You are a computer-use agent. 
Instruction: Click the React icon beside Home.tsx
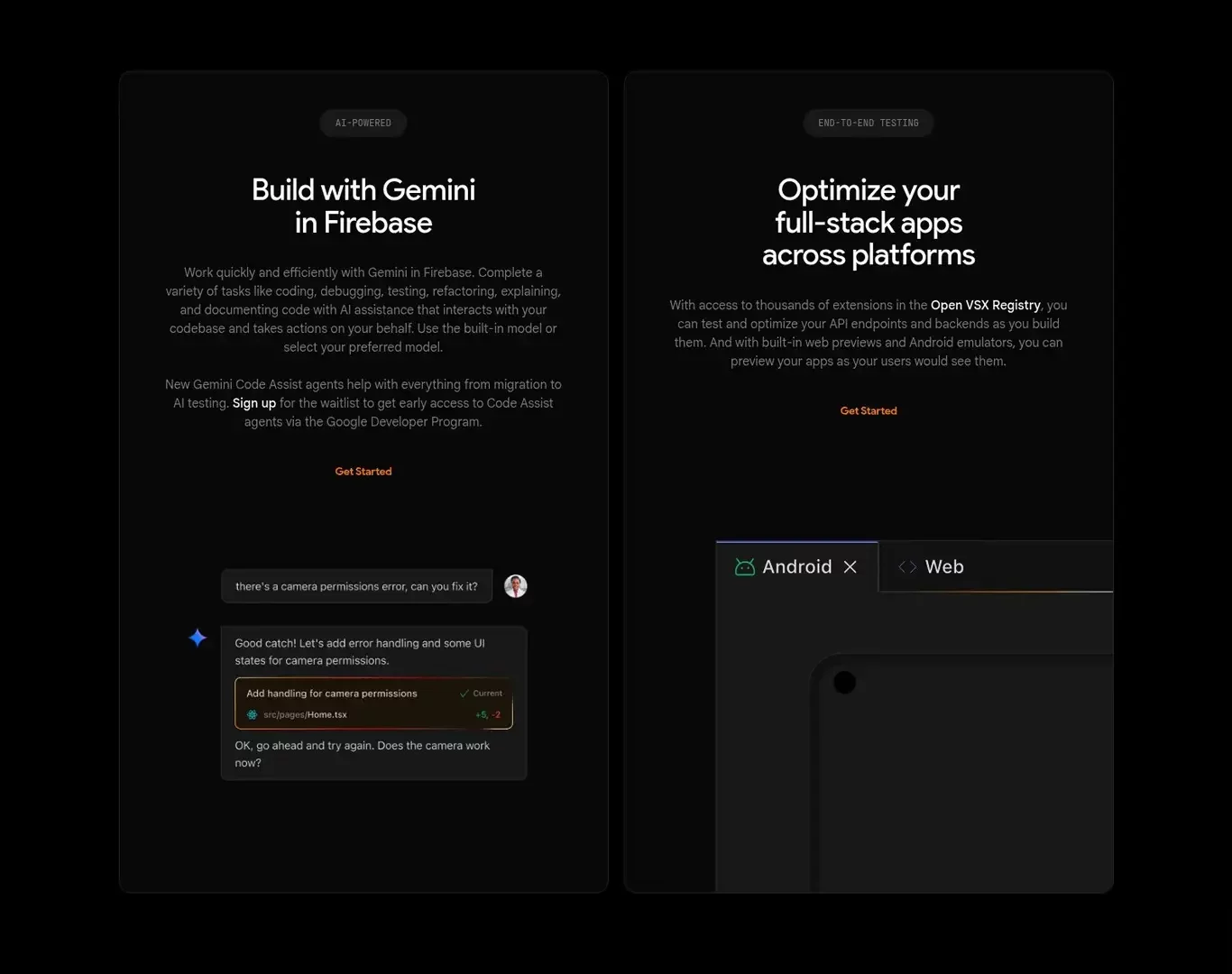[253, 714]
